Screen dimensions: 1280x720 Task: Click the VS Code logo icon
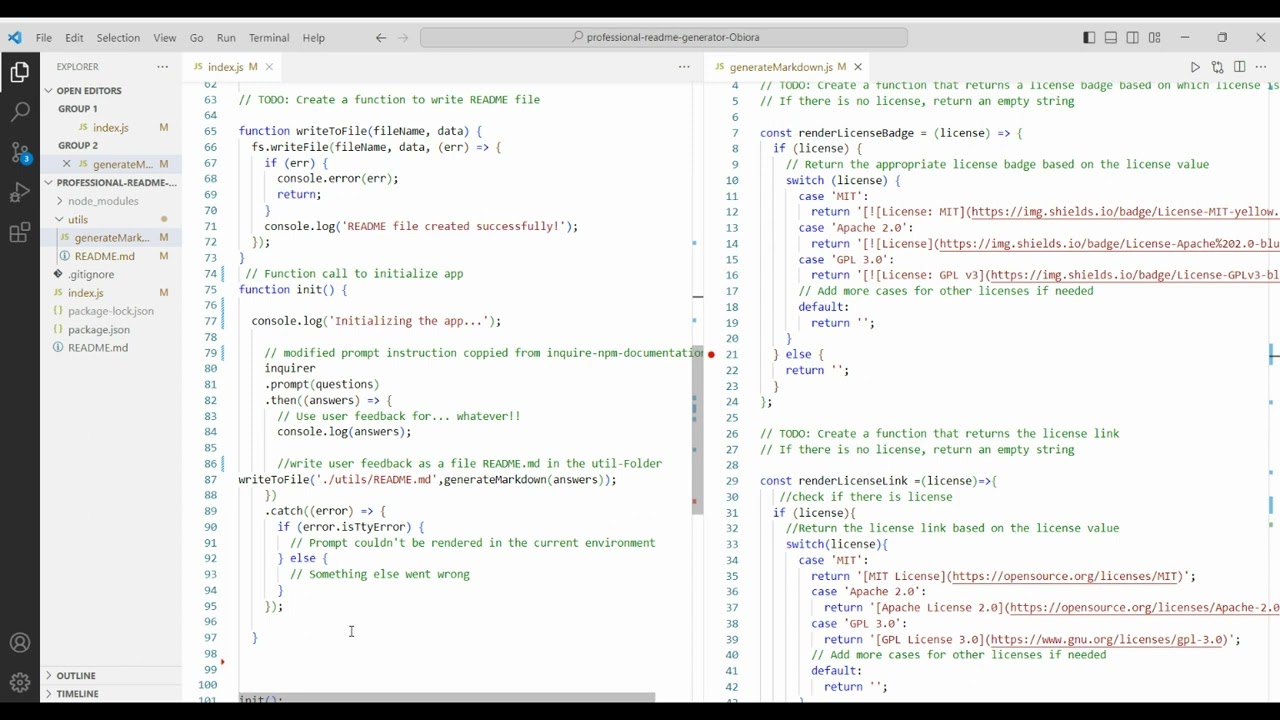point(14,38)
